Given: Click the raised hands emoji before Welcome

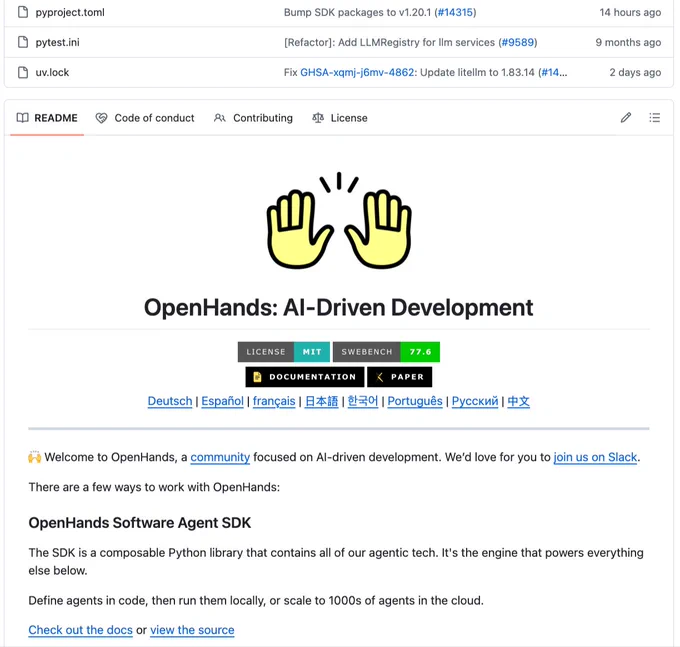Looking at the screenshot, I should point(34,457).
